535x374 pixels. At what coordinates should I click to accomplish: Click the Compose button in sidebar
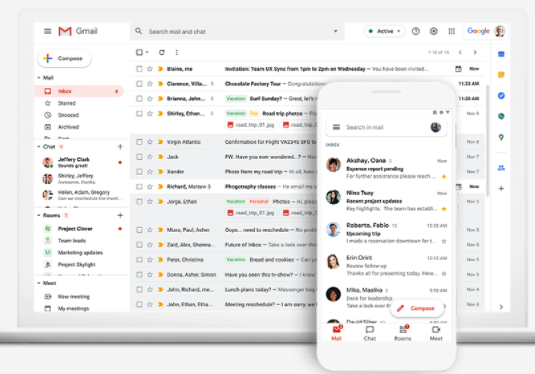[64, 58]
